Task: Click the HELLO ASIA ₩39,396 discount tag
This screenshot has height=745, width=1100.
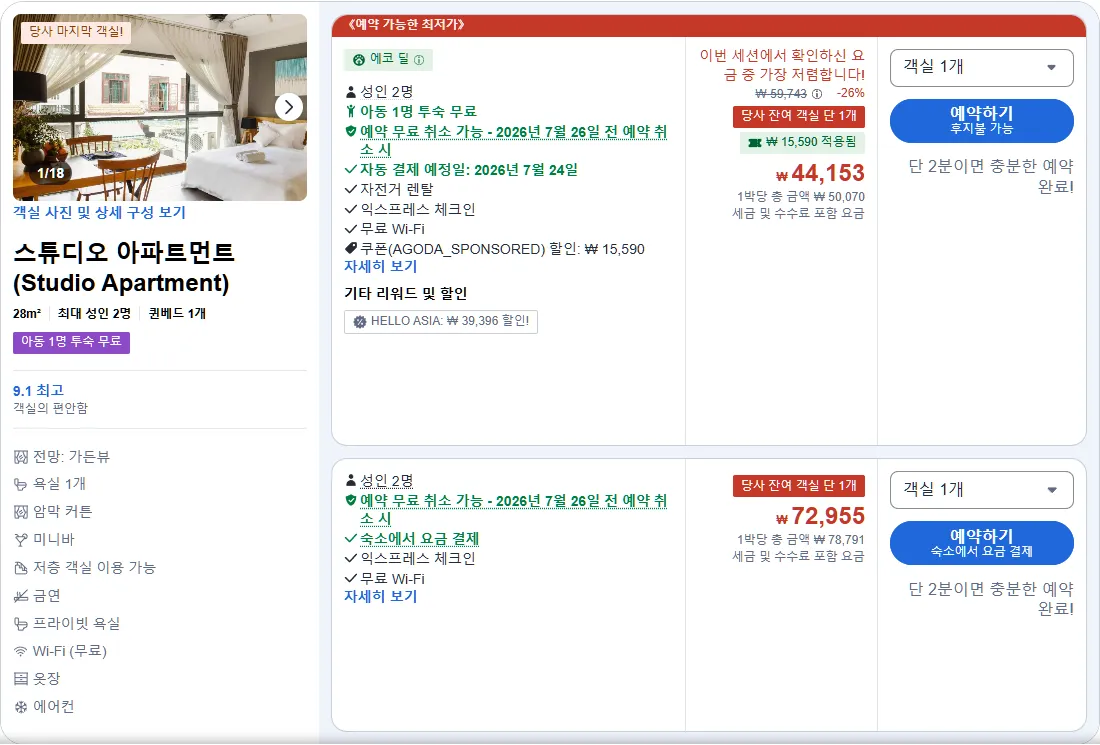Action: pos(441,321)
